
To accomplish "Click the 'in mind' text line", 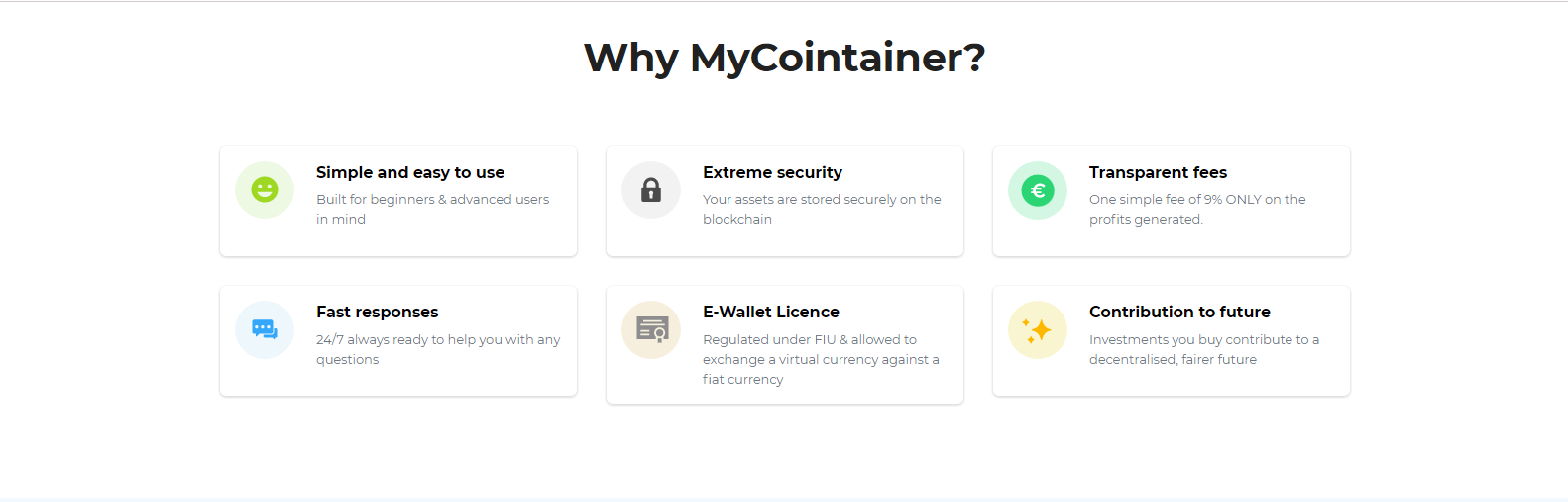I will coord(341,219).
